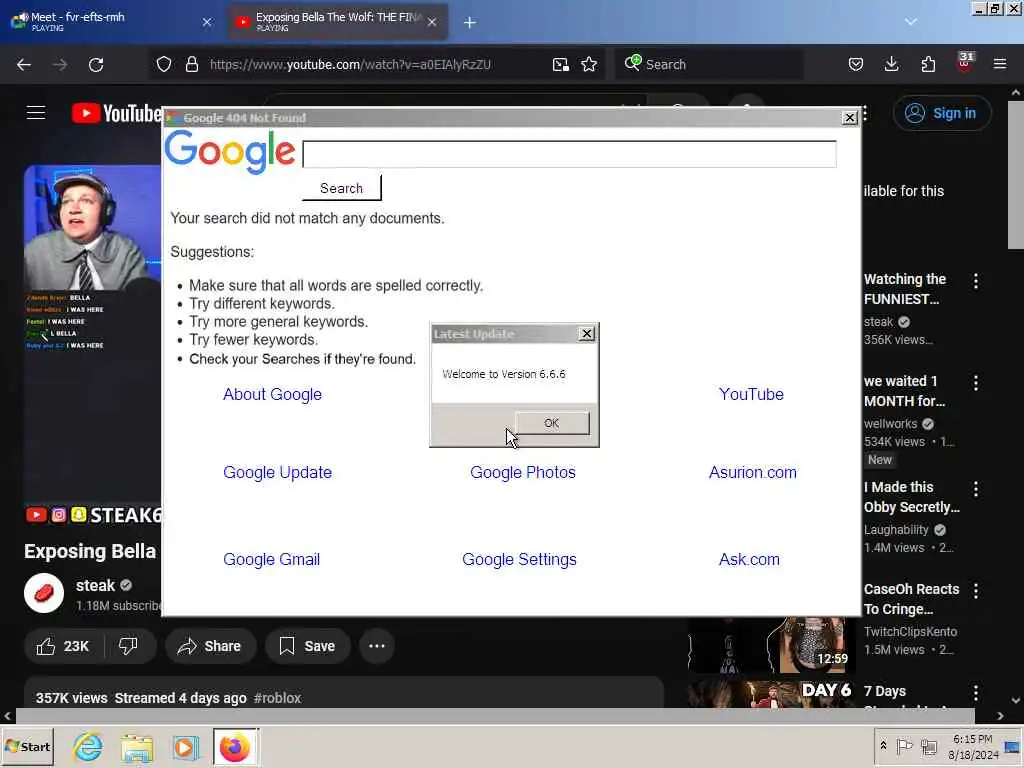The height and width of the screenshot is (768, 1024).
Task: Open options for Watching the FUNNIEST video
Action: 976,281
